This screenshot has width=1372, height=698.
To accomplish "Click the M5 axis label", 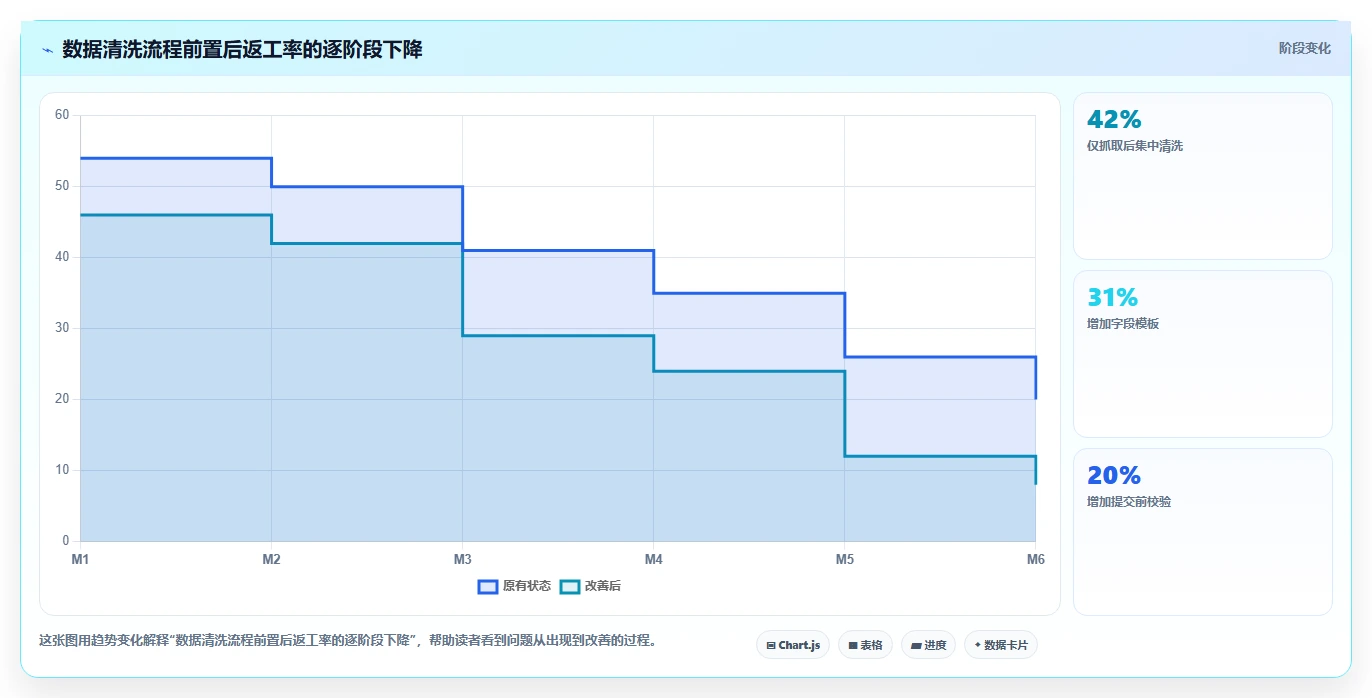I will click(844, 559).
